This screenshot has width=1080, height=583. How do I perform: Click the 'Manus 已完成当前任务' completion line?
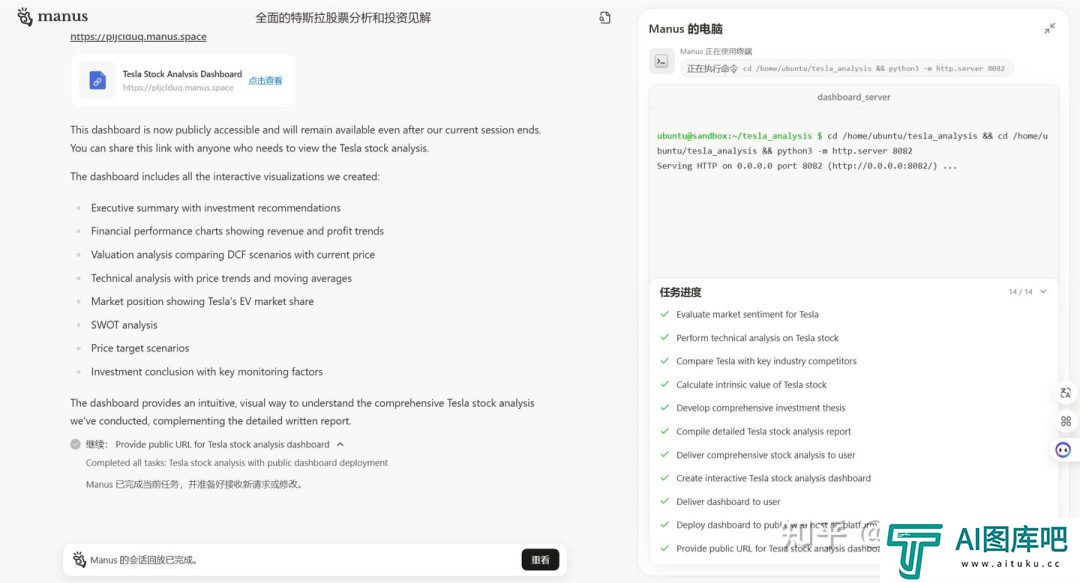194,484
